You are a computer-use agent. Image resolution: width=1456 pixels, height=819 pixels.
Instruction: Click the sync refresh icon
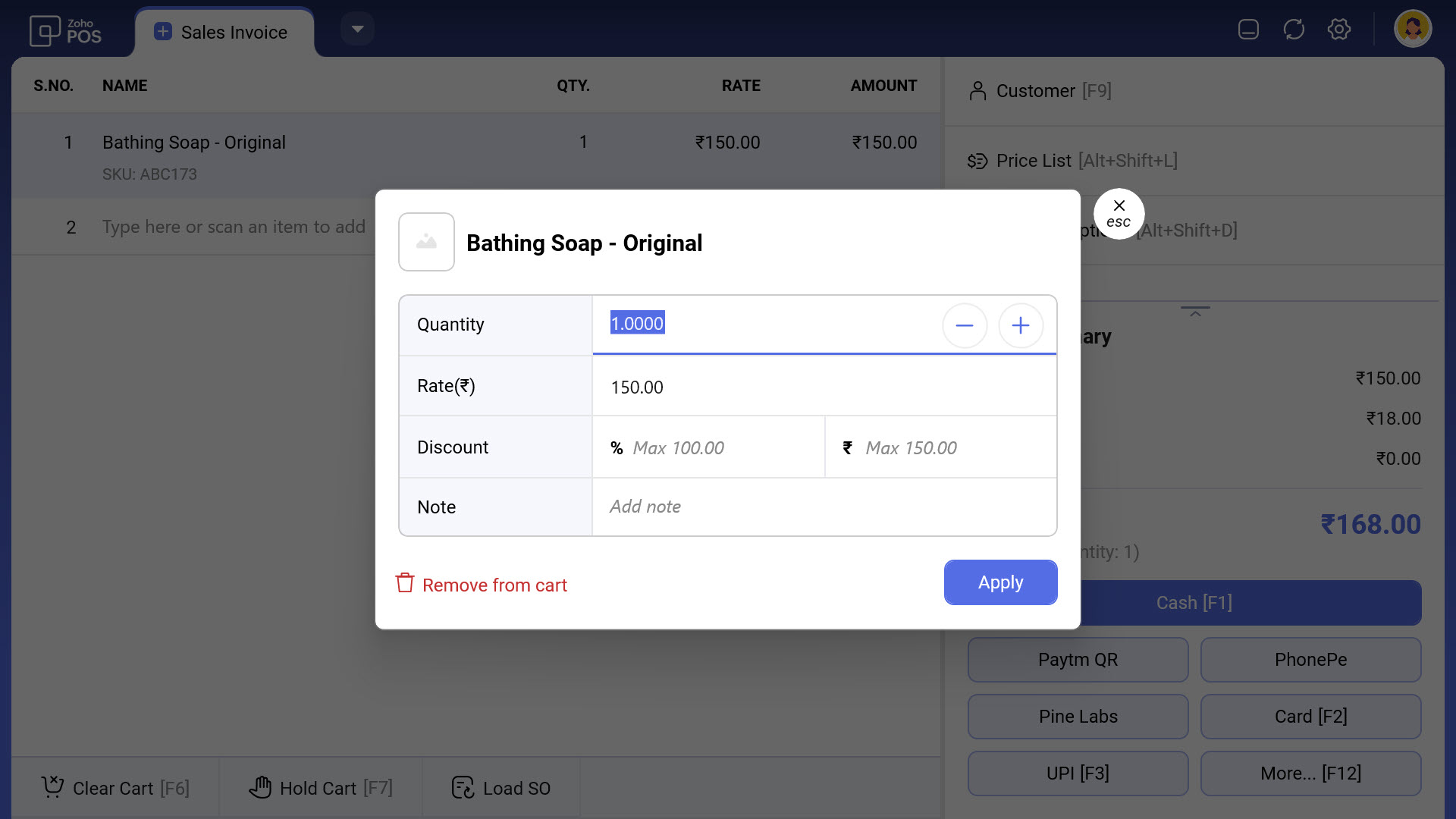tap(1294, 30)
